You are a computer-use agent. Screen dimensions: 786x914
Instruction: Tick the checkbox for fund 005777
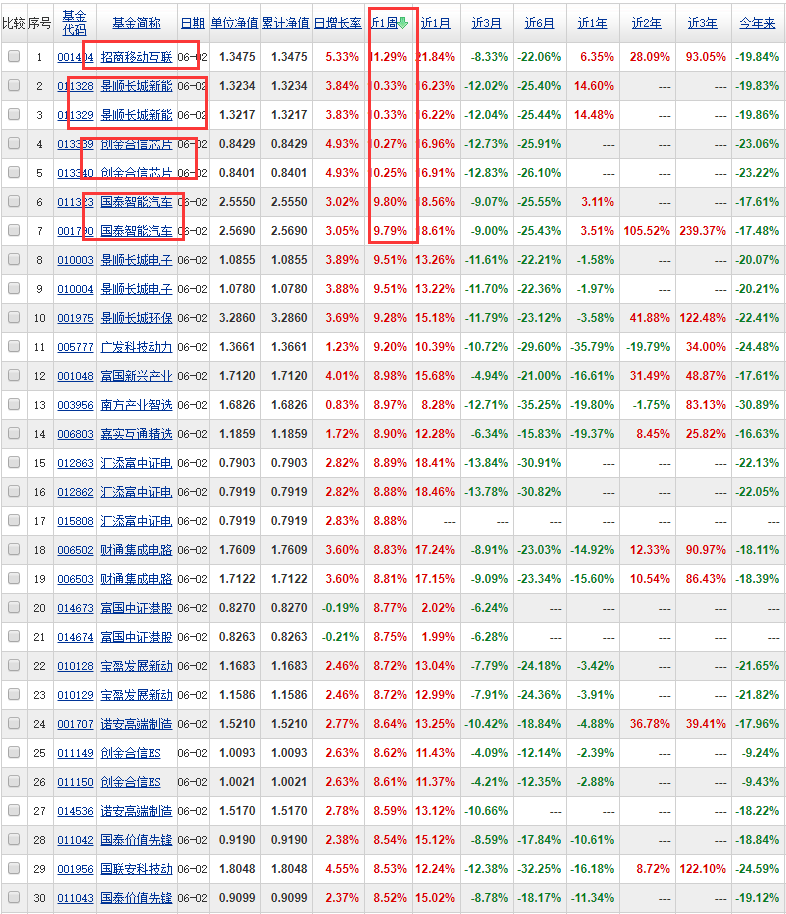click(14, 346)
